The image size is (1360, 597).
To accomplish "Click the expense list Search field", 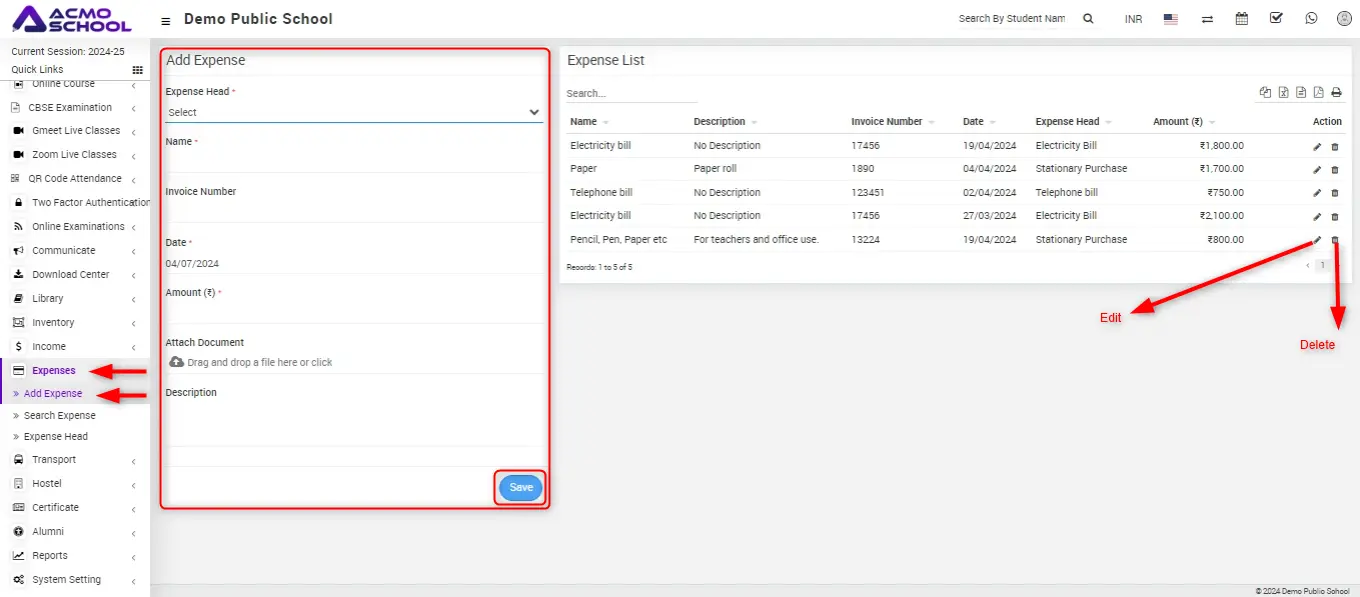I will point(631,94).
